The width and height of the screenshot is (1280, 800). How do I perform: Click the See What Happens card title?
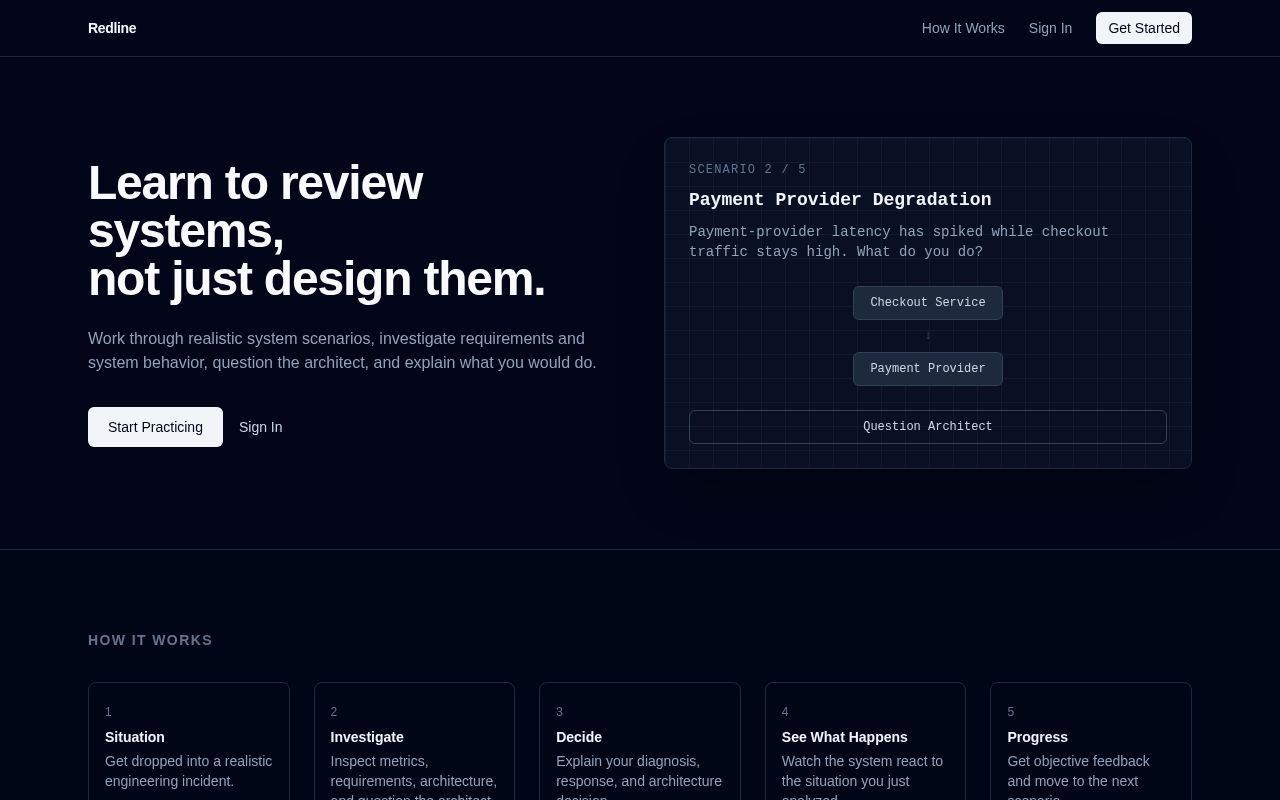pyautogui.click(x=845, y=737)
